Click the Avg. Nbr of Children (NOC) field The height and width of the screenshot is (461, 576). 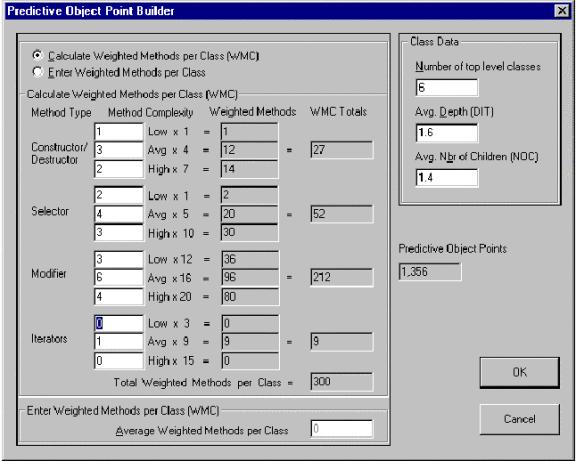pyautogui.click(x=447, y=178)
